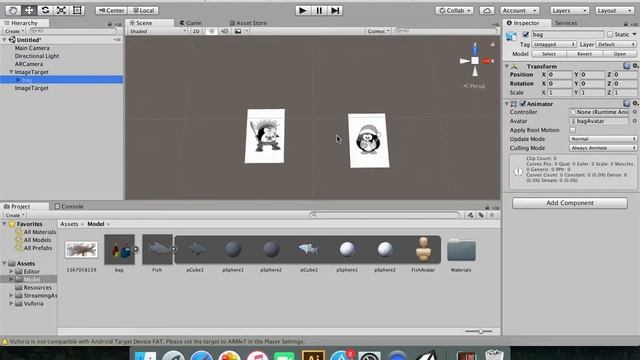The height and width of the screenshot is (360, 640).
Task: Switch to the Services tab
Action: click(x=566, y=23)
